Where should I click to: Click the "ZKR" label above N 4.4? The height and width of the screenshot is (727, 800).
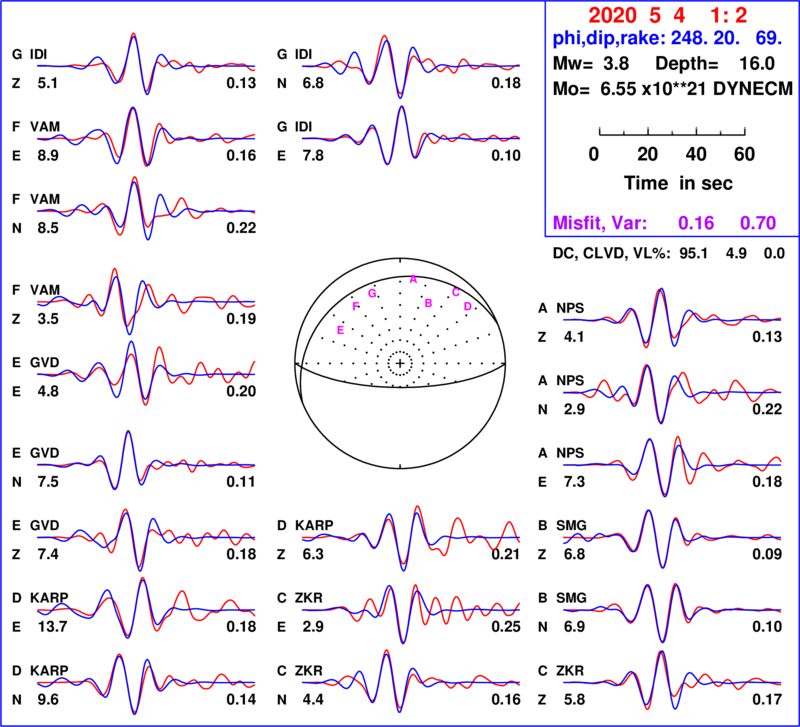(x=308, y=670)
